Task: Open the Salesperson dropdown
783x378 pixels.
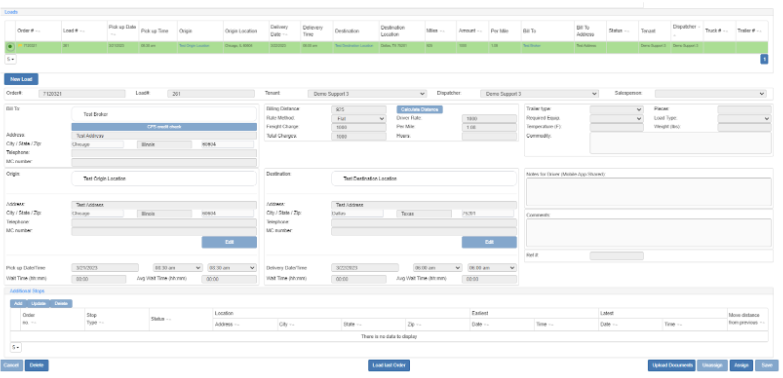Action: 710,93
